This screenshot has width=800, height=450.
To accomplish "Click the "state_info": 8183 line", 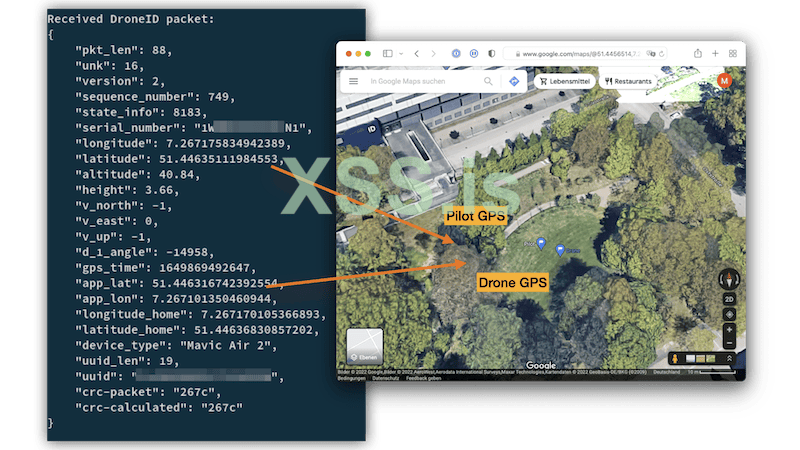I will pyautogui.click(x=141, y=112).
